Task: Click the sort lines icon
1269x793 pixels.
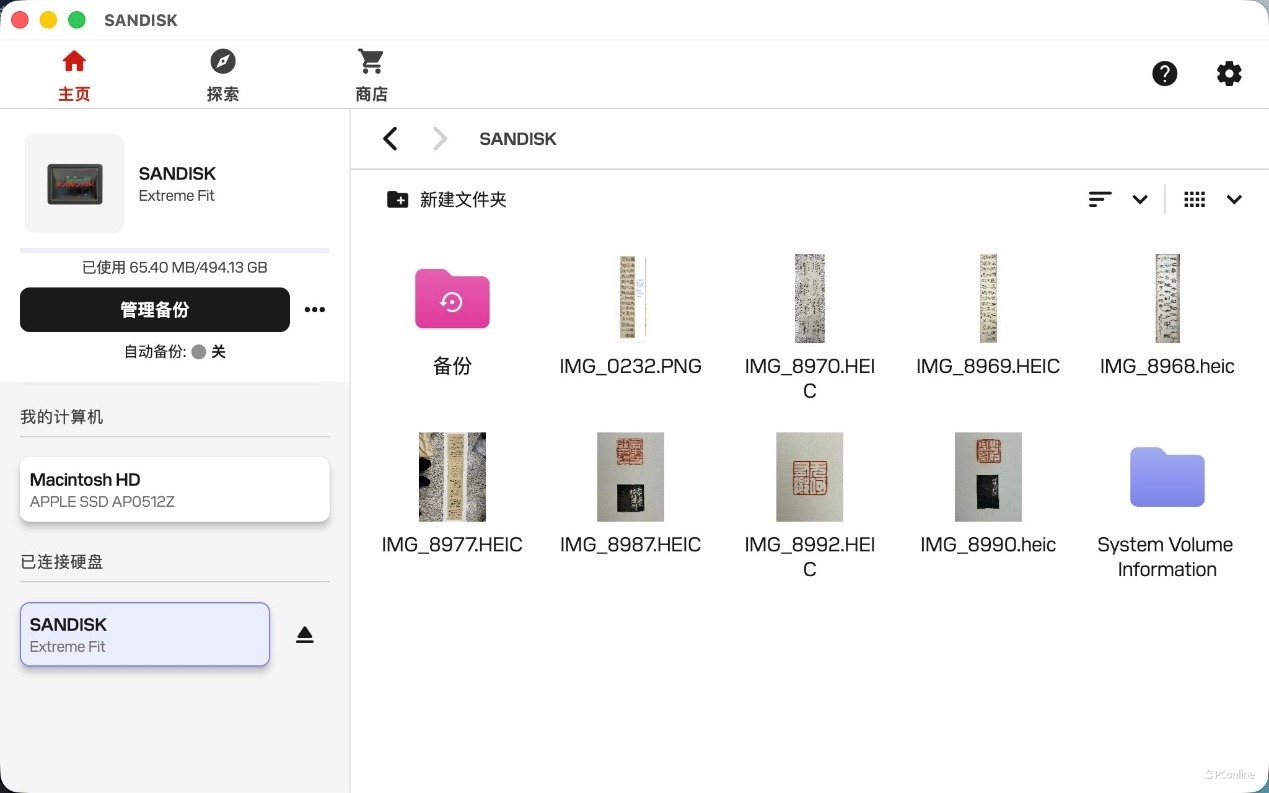Action: pos(1100,199)
